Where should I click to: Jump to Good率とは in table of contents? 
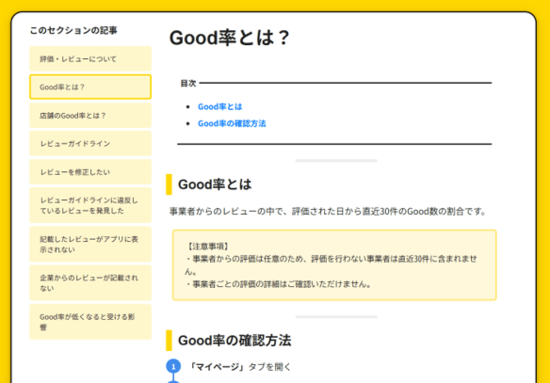[220, 107]
